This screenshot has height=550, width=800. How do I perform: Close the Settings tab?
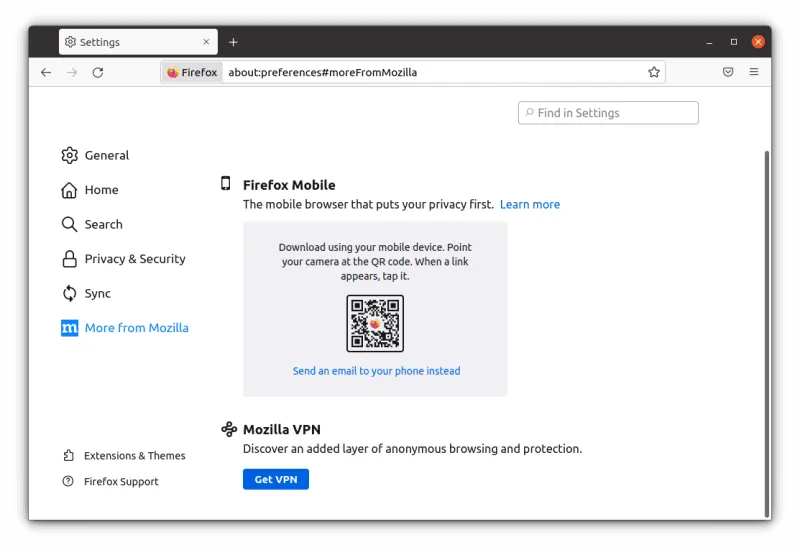(x=207, y=42)
